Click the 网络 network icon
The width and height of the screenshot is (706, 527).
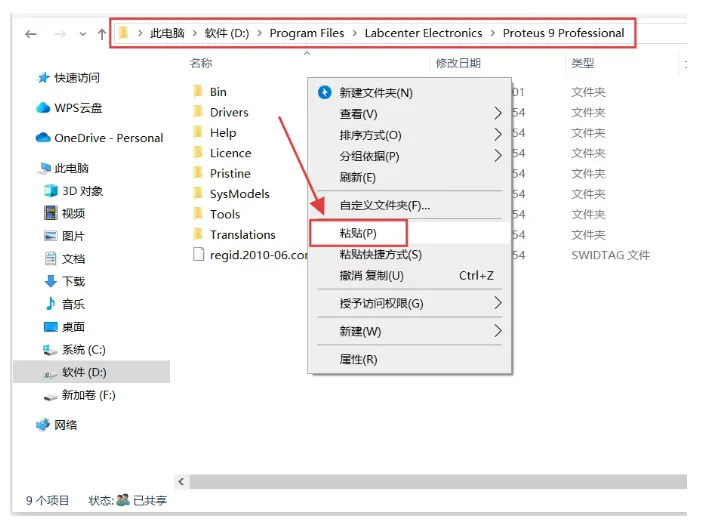(x=43, y=424)
